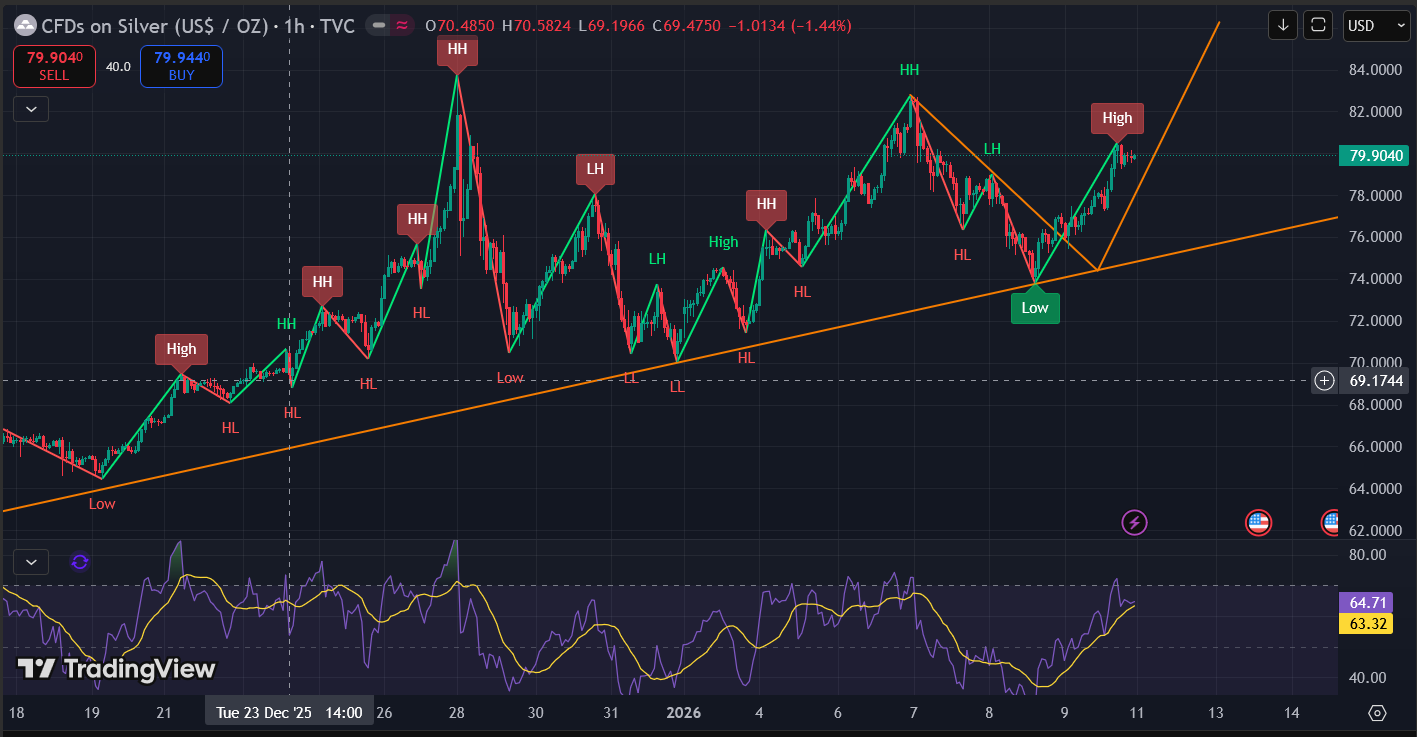This screenshot has width=1417, height=737.
Task: Click the purple refresh icon in RSI pane
Action: (80, 562)
